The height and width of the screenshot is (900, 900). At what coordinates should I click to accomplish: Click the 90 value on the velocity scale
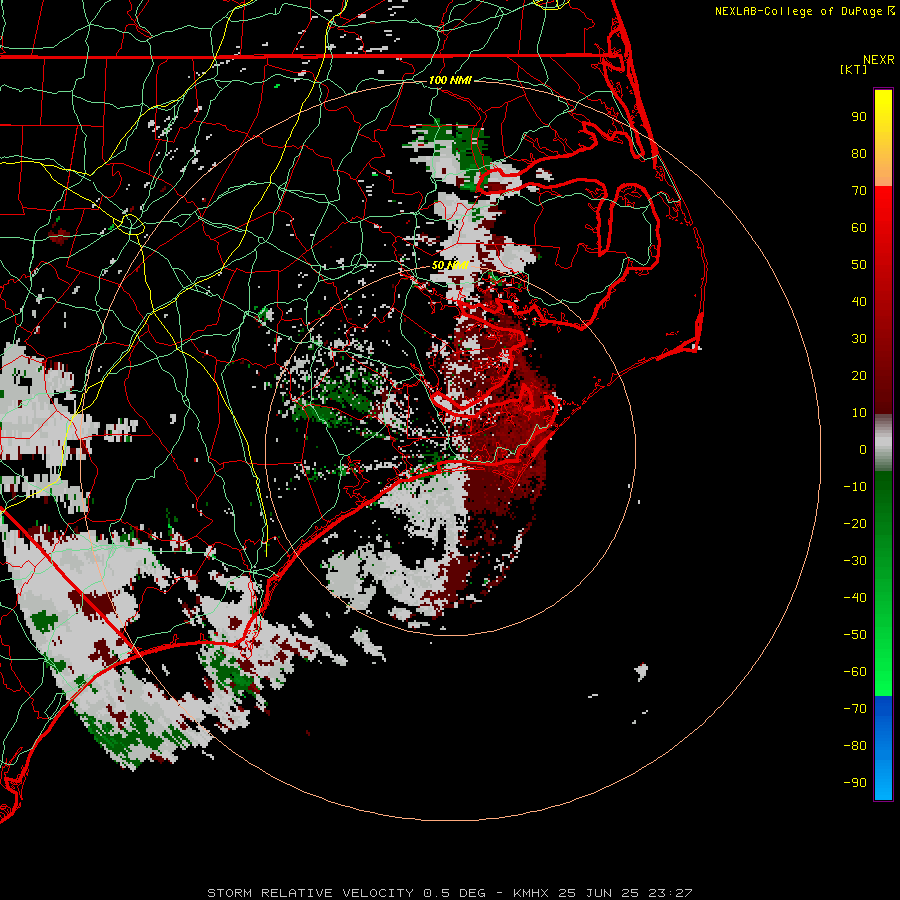(x=859, y=117)
